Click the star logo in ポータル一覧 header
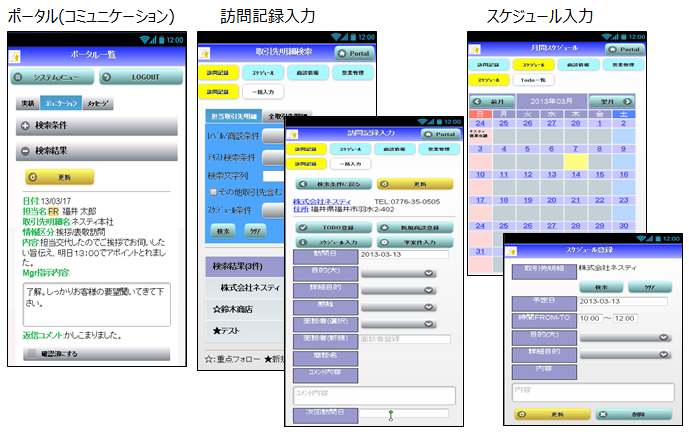Image resolution: width=689 pixels, height=432 pixels. click(15, 56)
